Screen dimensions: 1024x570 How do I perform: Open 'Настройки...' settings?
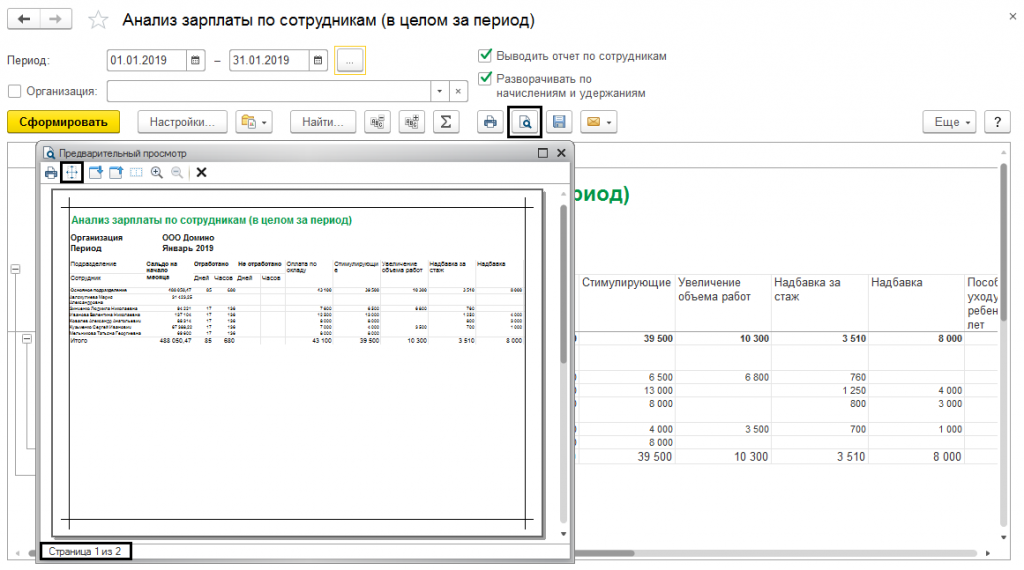[182, 122]
